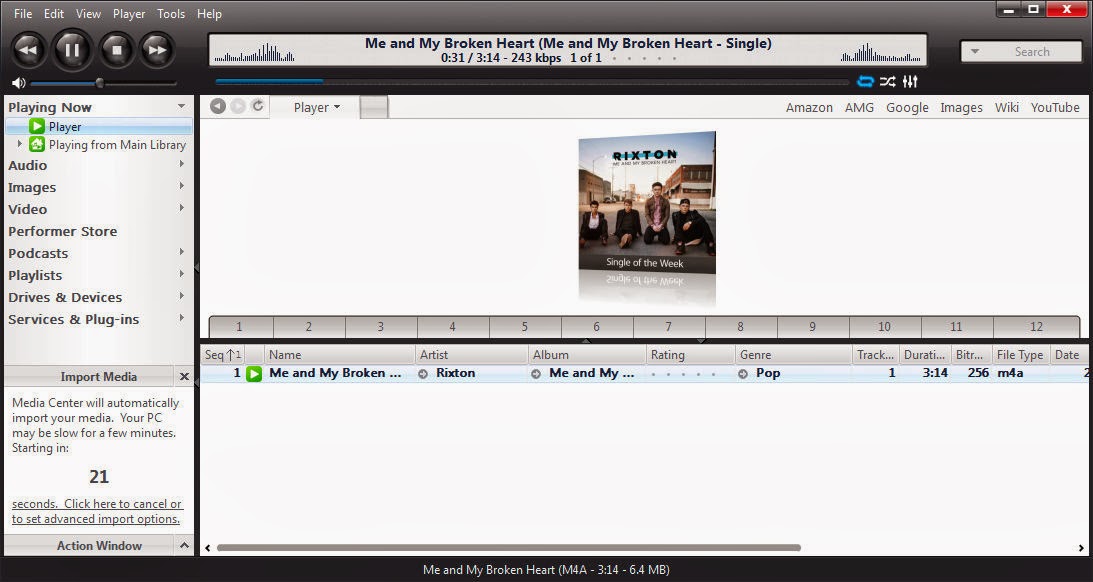The height and width of the screenshot is (582, 1093).
Task: Open the File menu
Action: (23, 13)
